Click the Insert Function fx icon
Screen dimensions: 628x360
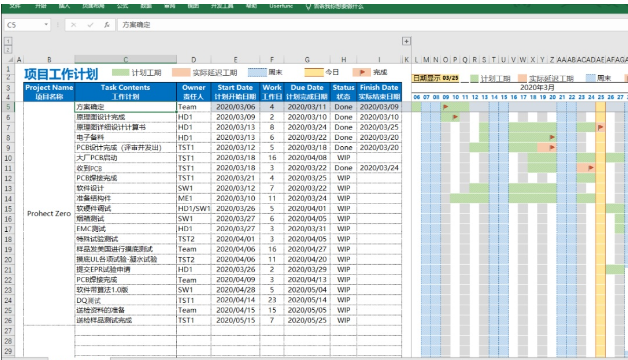[107, 25]
